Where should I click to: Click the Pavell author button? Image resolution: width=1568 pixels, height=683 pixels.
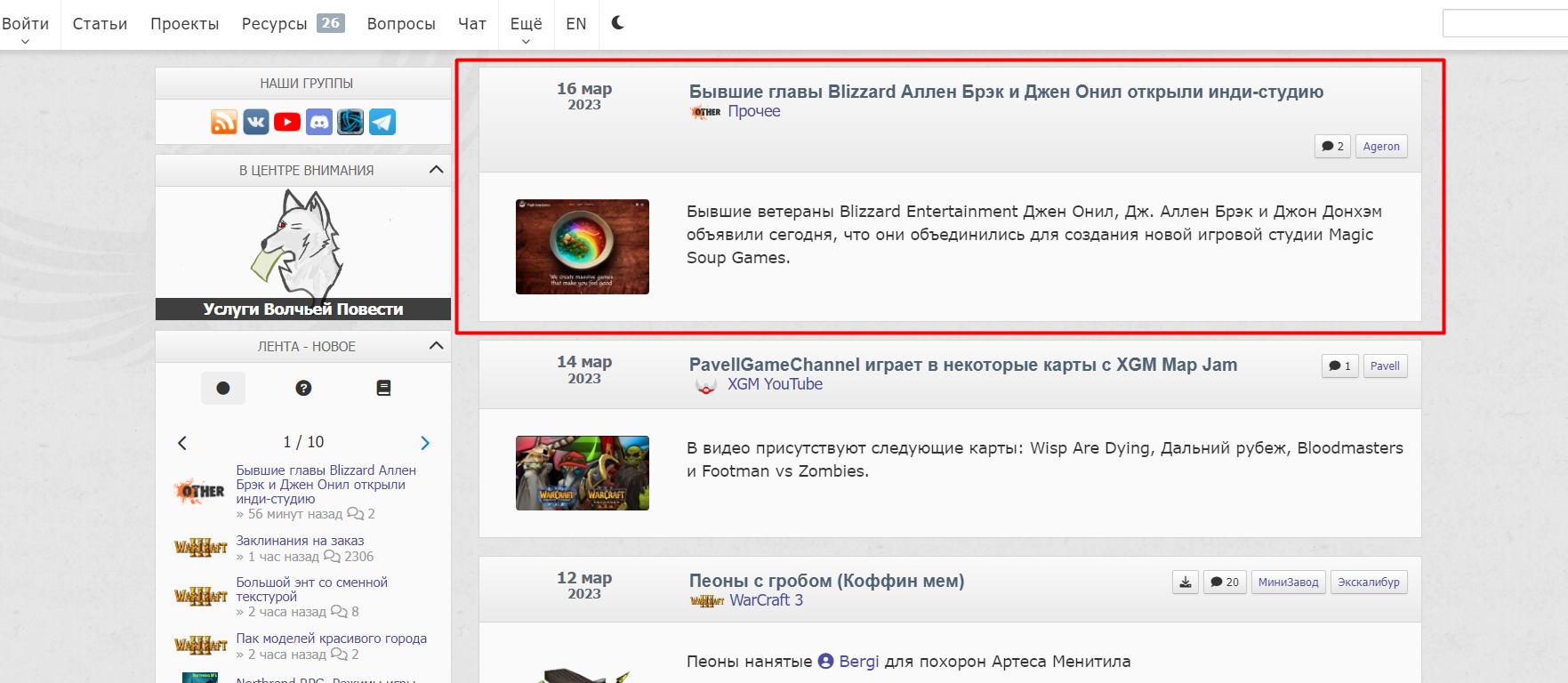[1385, 366]
